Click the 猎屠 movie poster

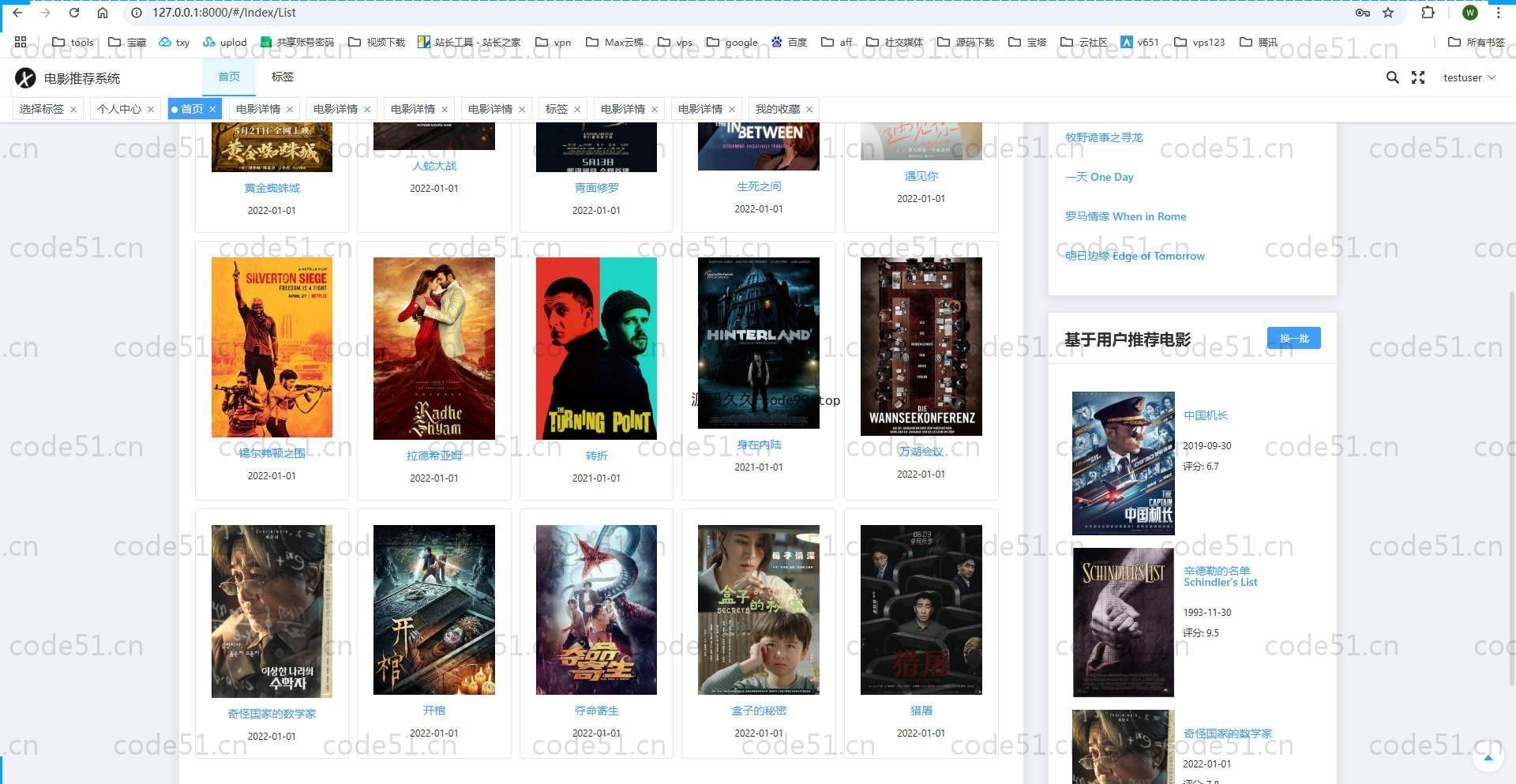[x=921, y=610]
